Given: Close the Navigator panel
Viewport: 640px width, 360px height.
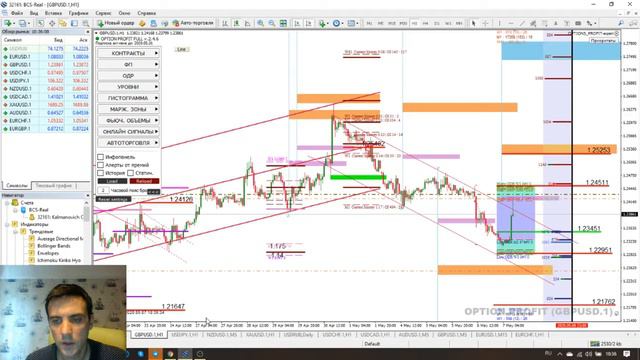Looking at the screenshot, I should click(87, 196).
